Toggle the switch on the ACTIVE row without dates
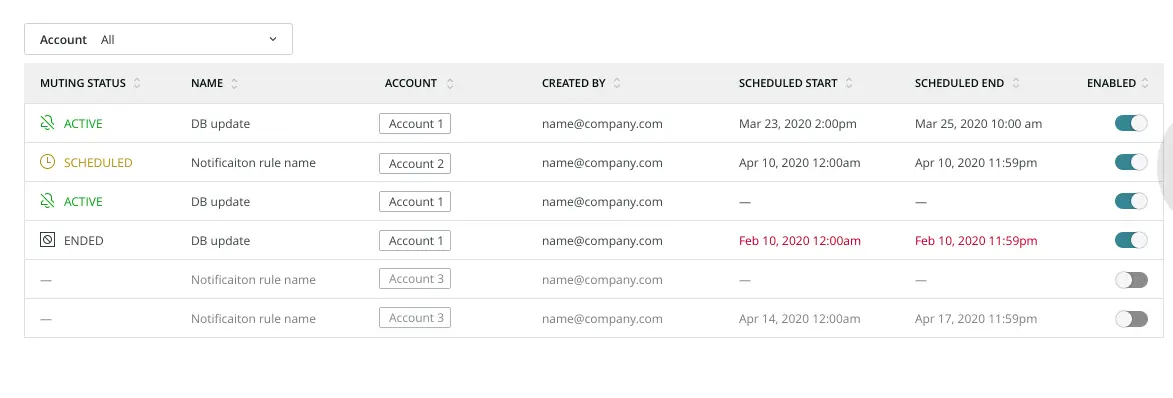Screen dimensions: 1173x398 click(1131, 201)
